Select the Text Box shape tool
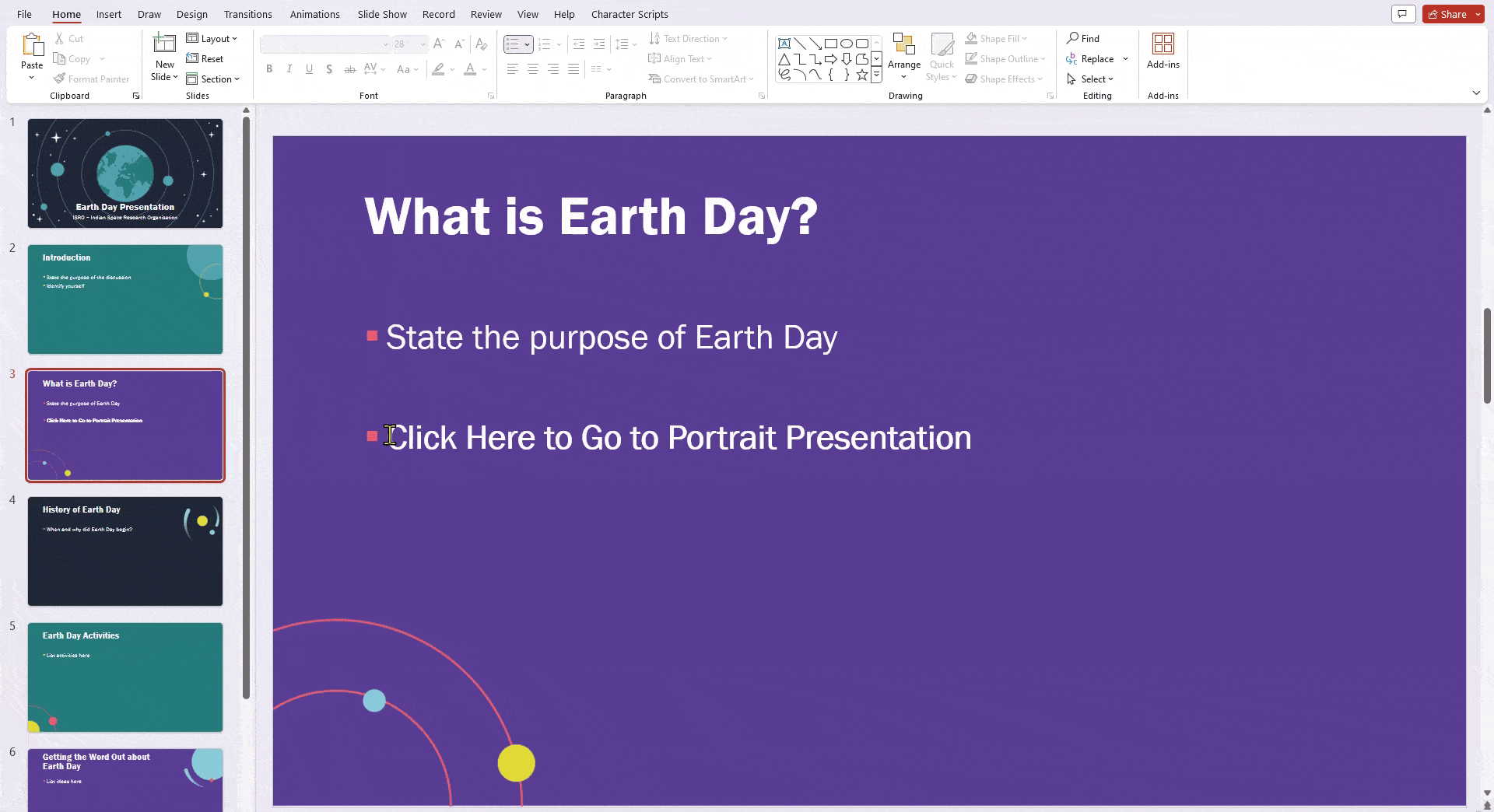1494x812 pixels. (x=784, y=44)
